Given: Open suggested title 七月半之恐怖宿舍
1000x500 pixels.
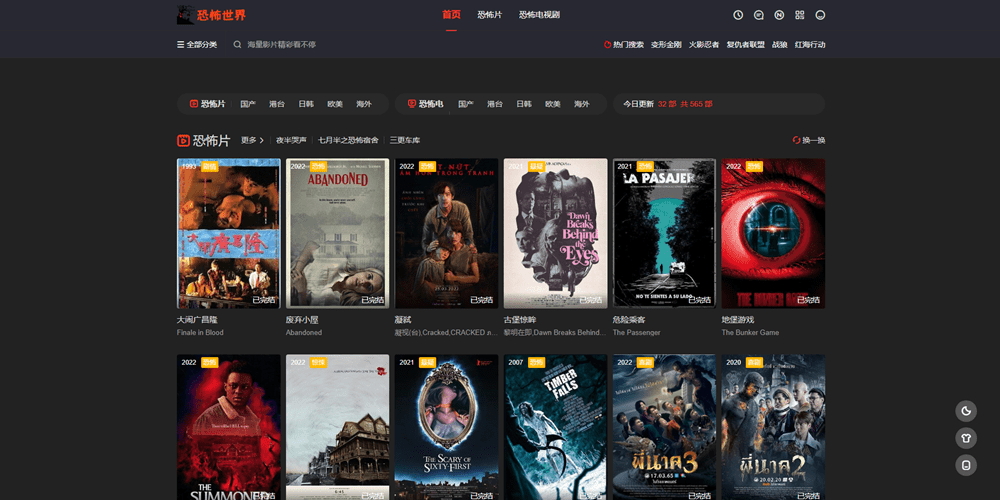Looking at the screenshot, I should [x=348, y=140].
